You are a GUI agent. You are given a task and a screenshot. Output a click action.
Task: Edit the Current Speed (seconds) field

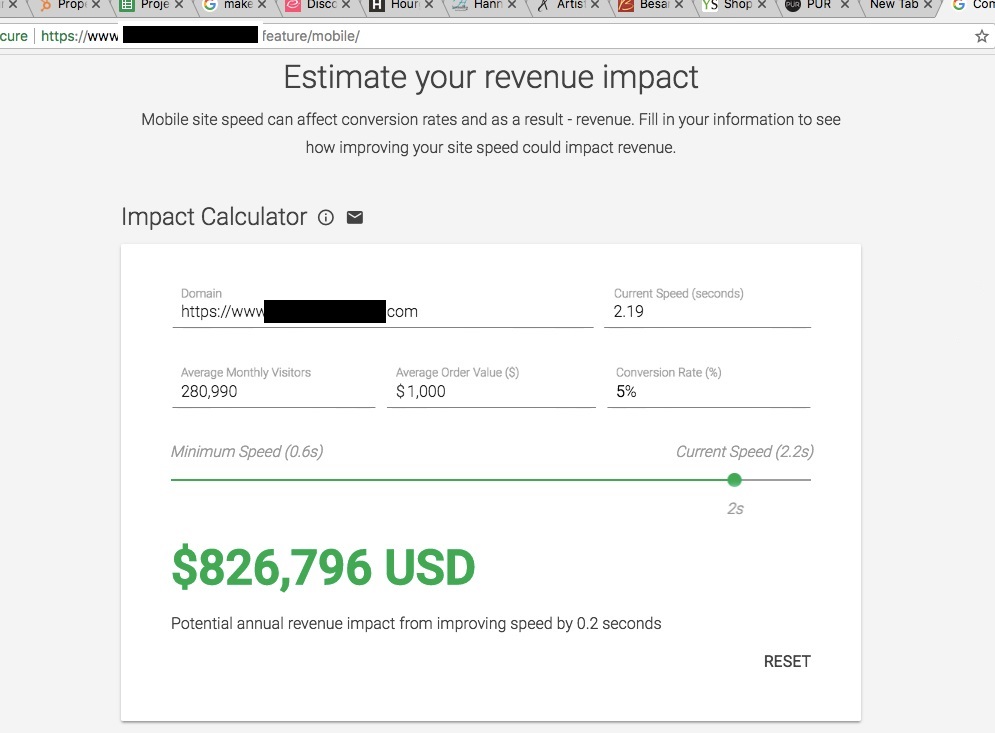(707, 312)
